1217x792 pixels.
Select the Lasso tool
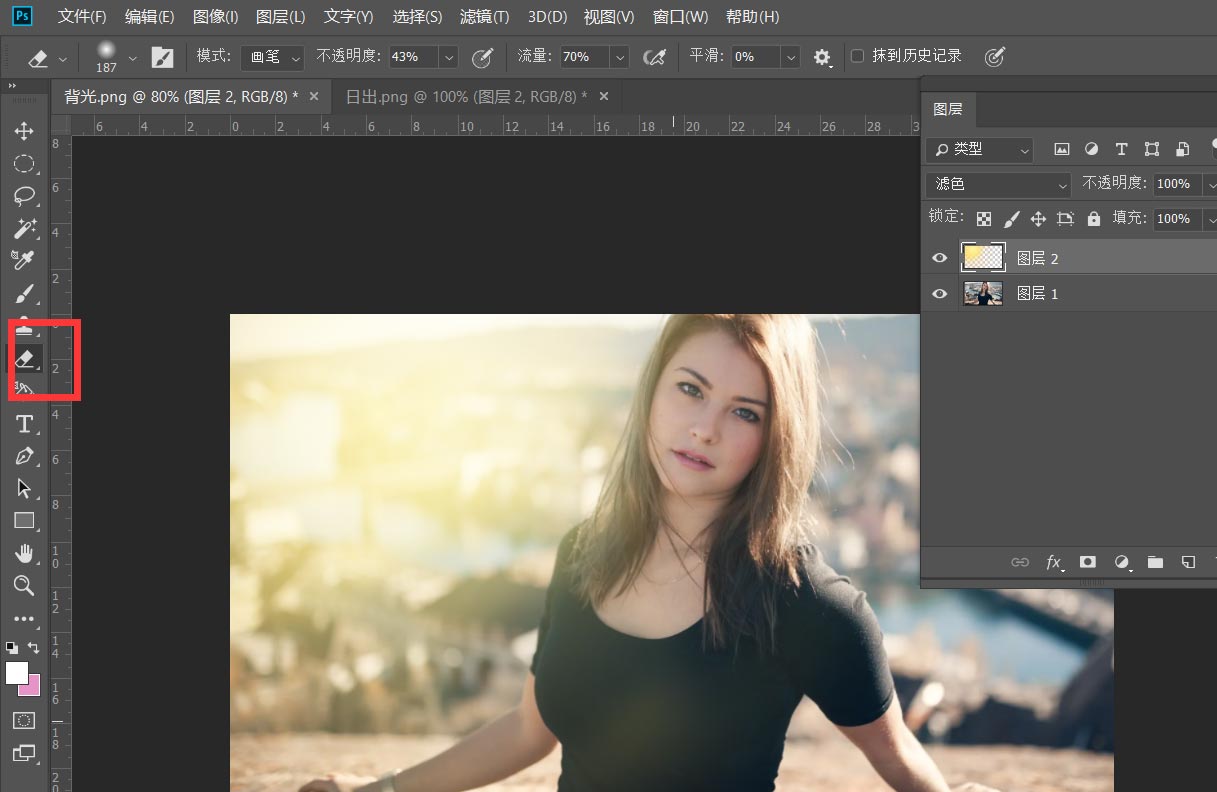point(24,196)
